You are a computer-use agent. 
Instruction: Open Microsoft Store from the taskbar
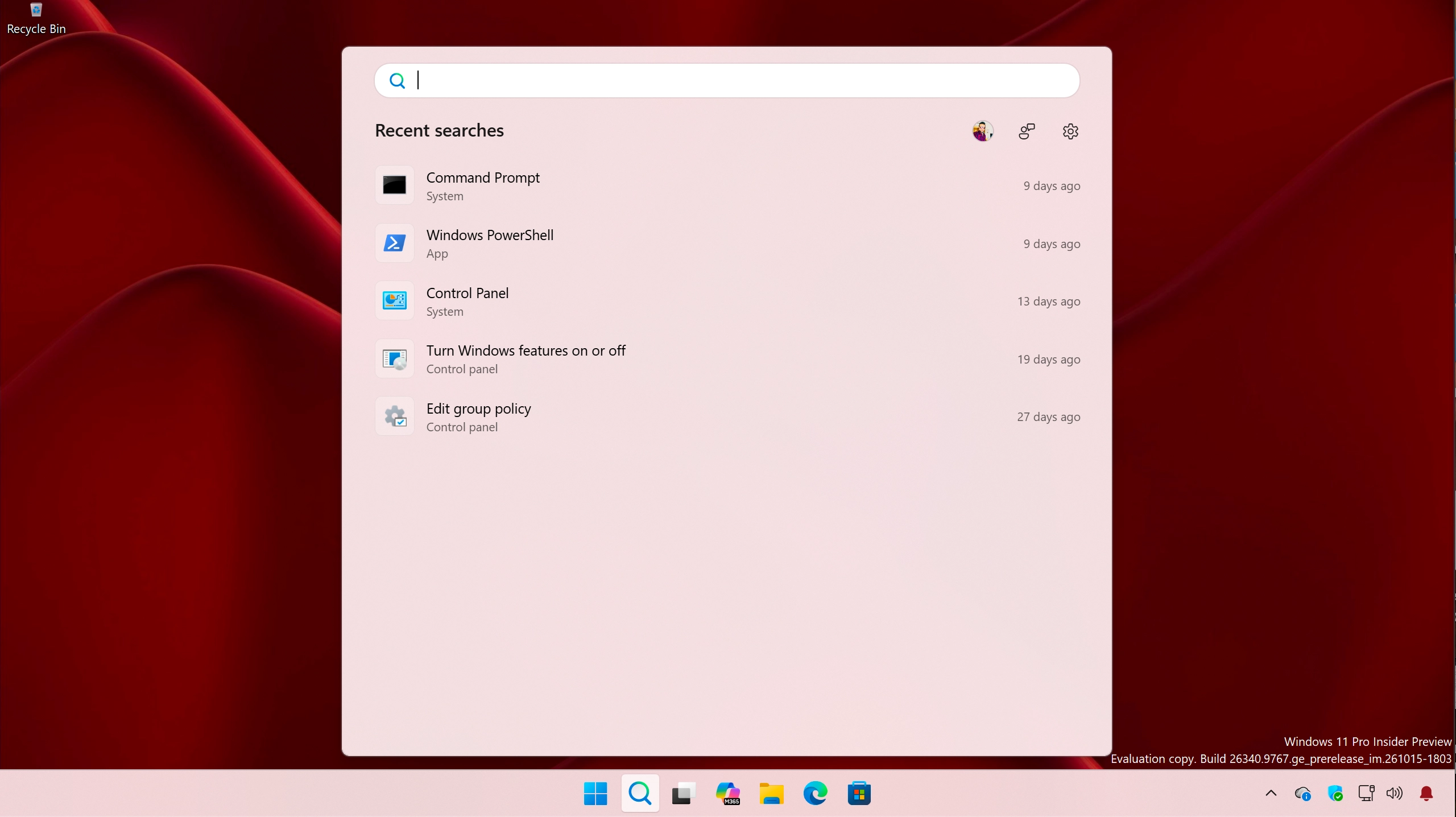coord(859,793)
